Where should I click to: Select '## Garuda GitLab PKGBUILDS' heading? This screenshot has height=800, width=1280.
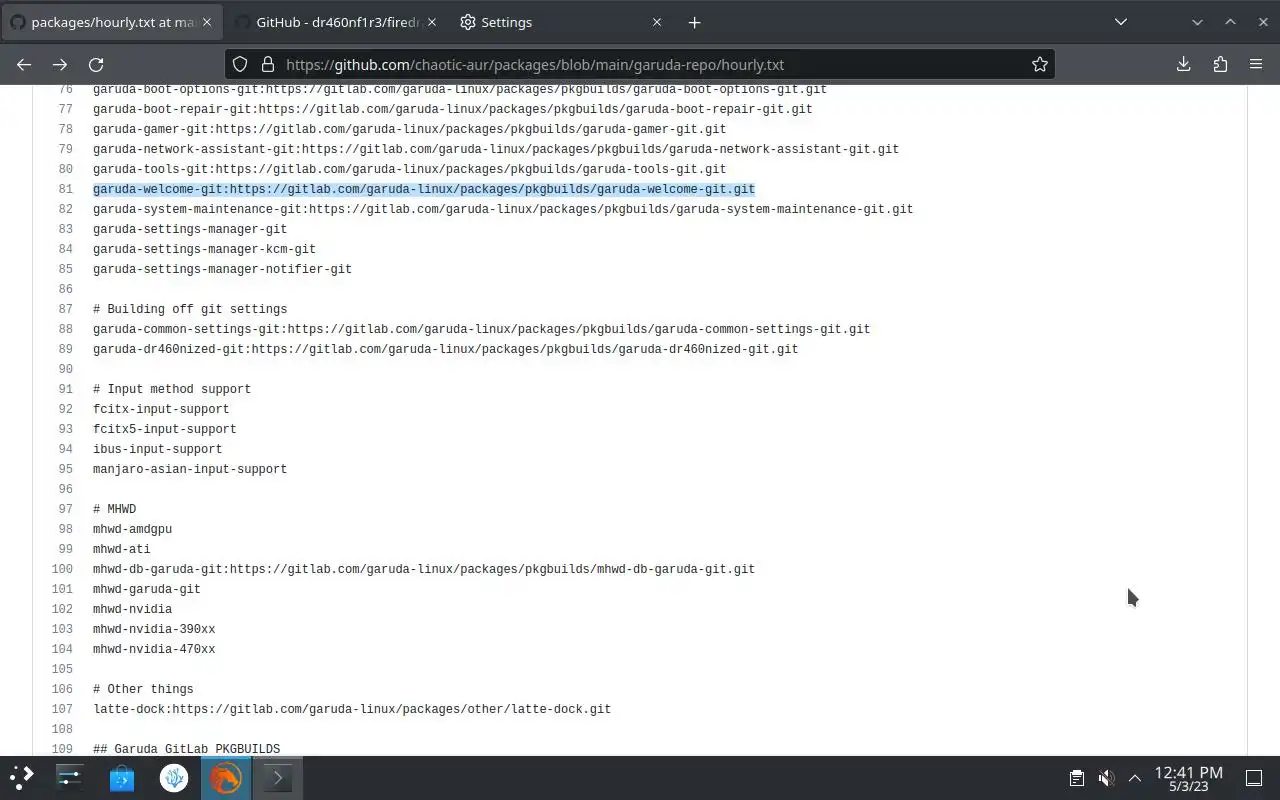pyautogui.click(x=187, y=749)
